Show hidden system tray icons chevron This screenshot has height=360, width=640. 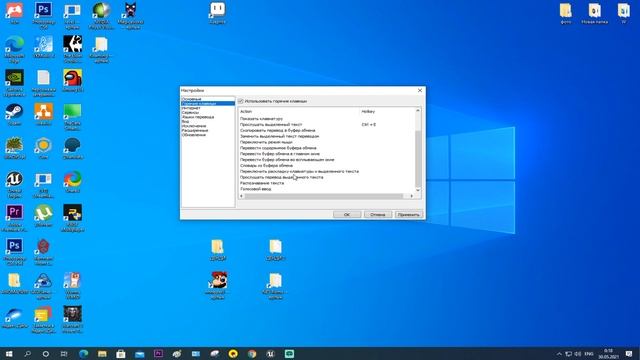coord(559,354)
